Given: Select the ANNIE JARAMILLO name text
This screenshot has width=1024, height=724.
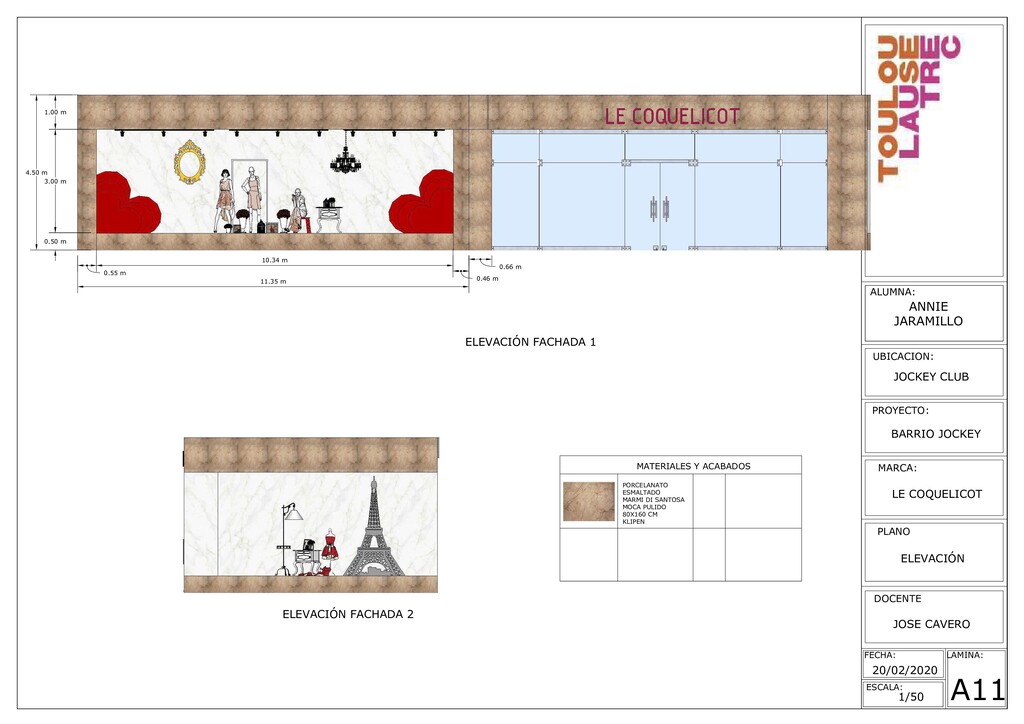Looking at the screenshot, I should [928, 314].
